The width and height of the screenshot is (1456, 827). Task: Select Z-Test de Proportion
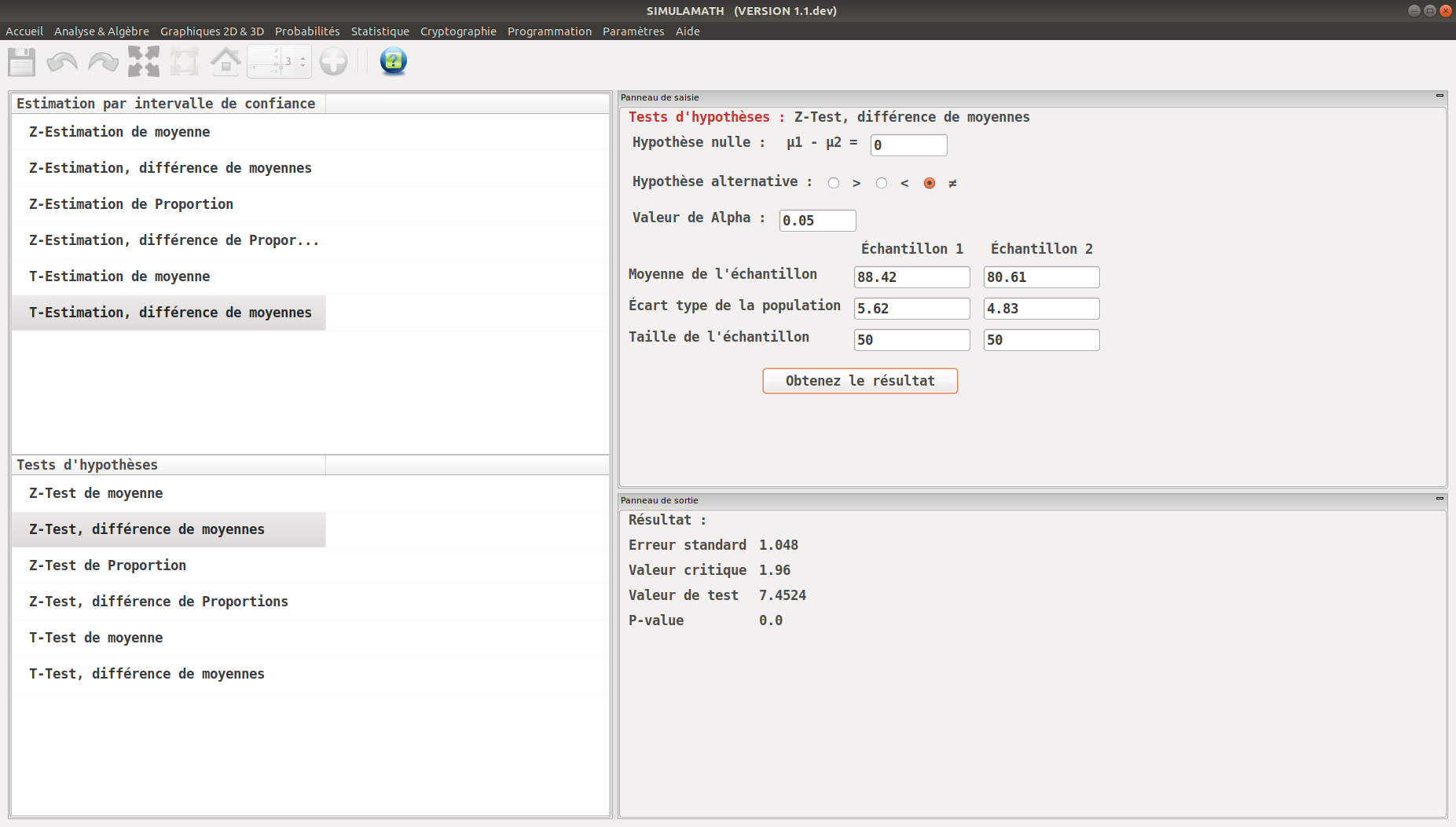[x=169, y=565]
